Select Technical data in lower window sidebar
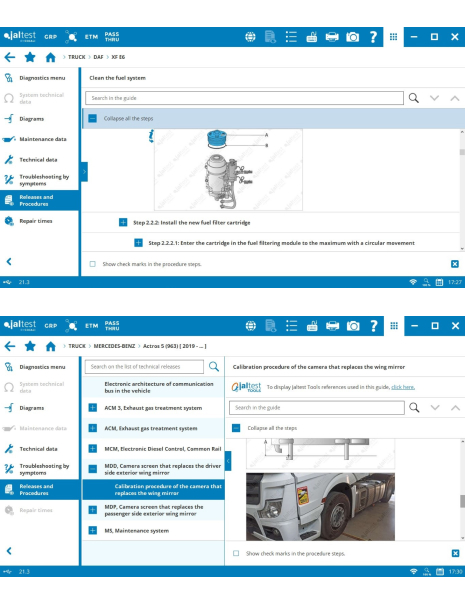Screen dimensions: 465x604 [39, 449]
